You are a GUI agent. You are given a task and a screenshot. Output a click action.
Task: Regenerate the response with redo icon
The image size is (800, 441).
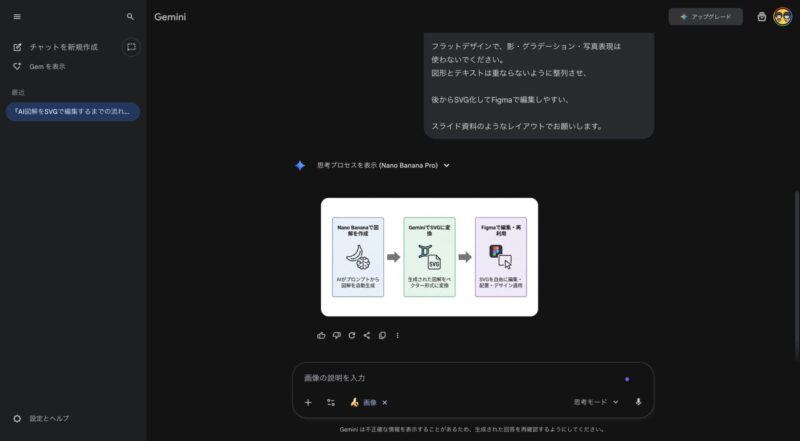point(352,335)
